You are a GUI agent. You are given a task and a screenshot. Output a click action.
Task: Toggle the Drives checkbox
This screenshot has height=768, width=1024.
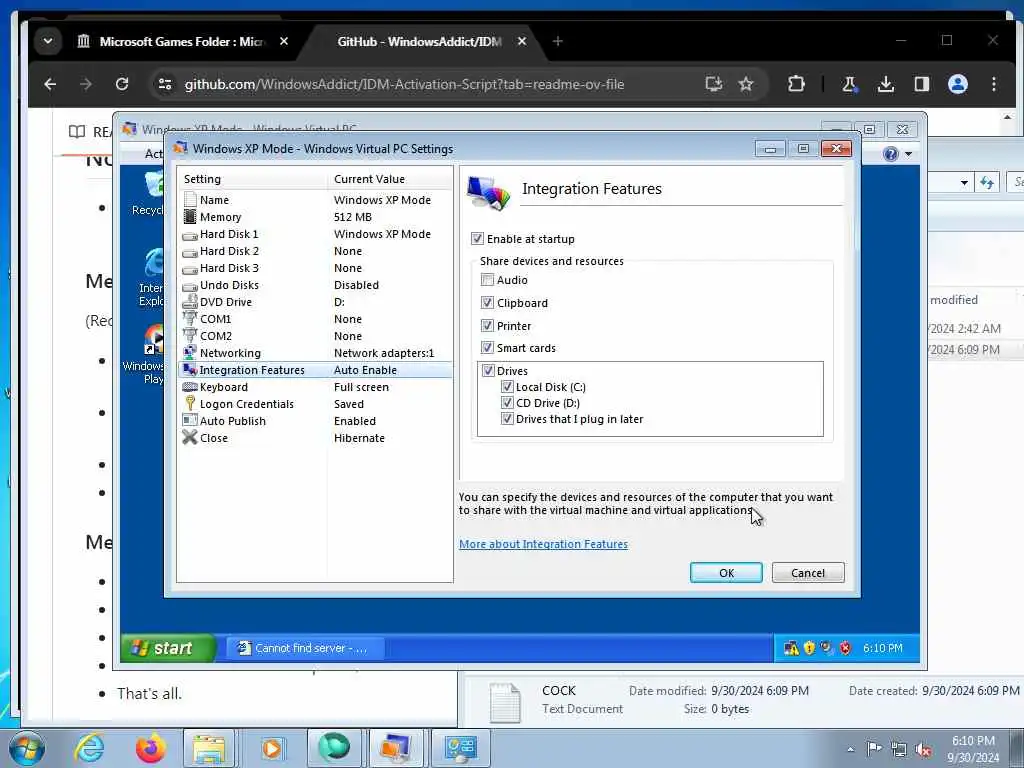(488, 370)
